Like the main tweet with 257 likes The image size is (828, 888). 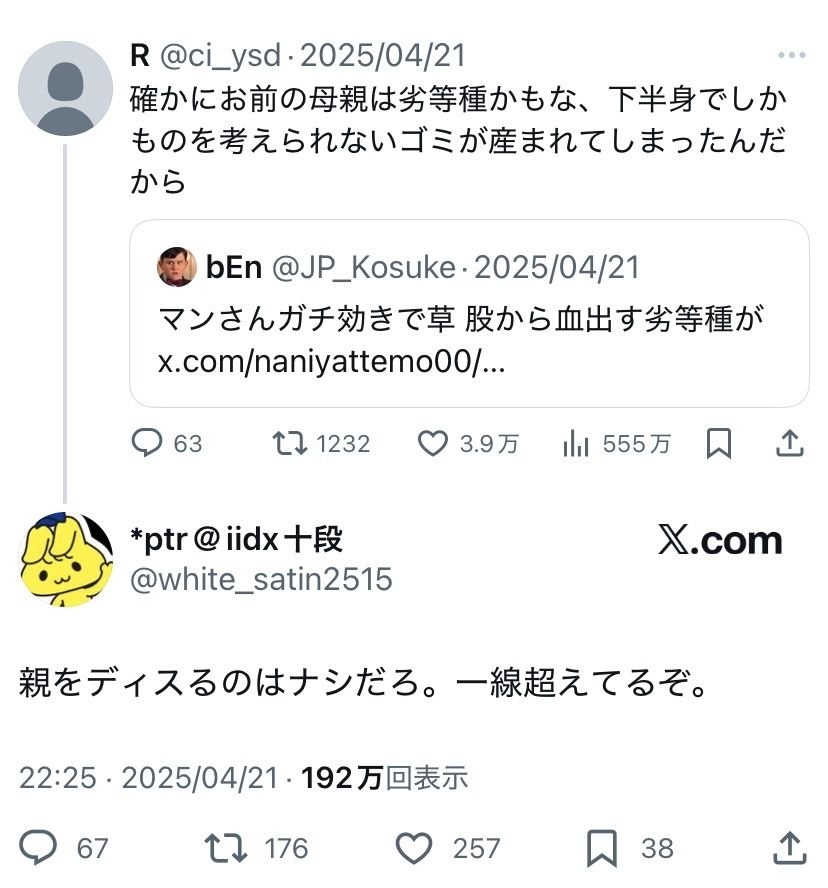412,848
